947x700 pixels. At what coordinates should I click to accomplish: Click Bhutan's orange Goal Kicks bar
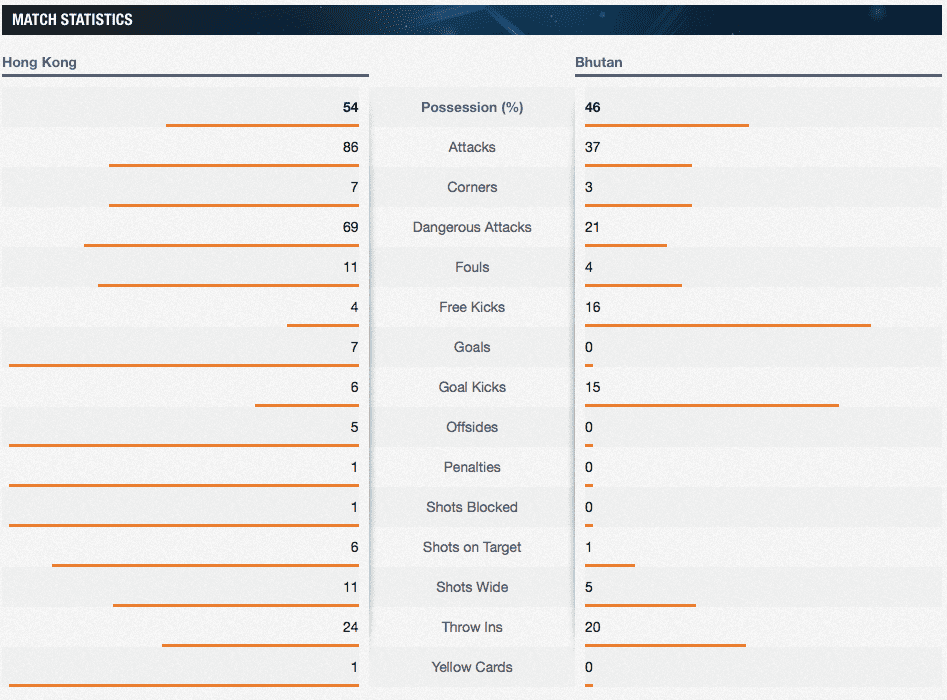[x=711, y=405]
